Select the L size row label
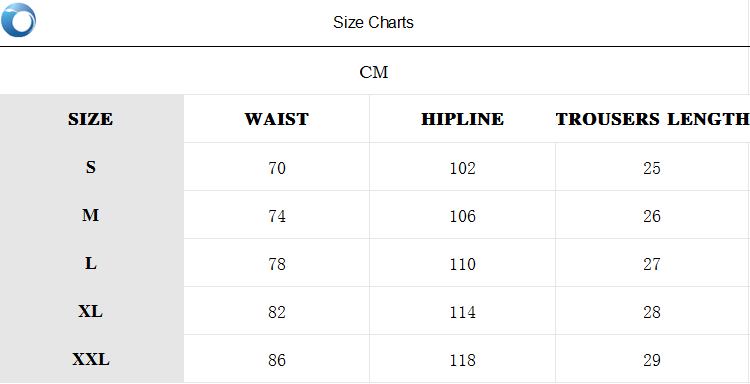The width and height of the screenshot is (750, 384). pos(91,263)
